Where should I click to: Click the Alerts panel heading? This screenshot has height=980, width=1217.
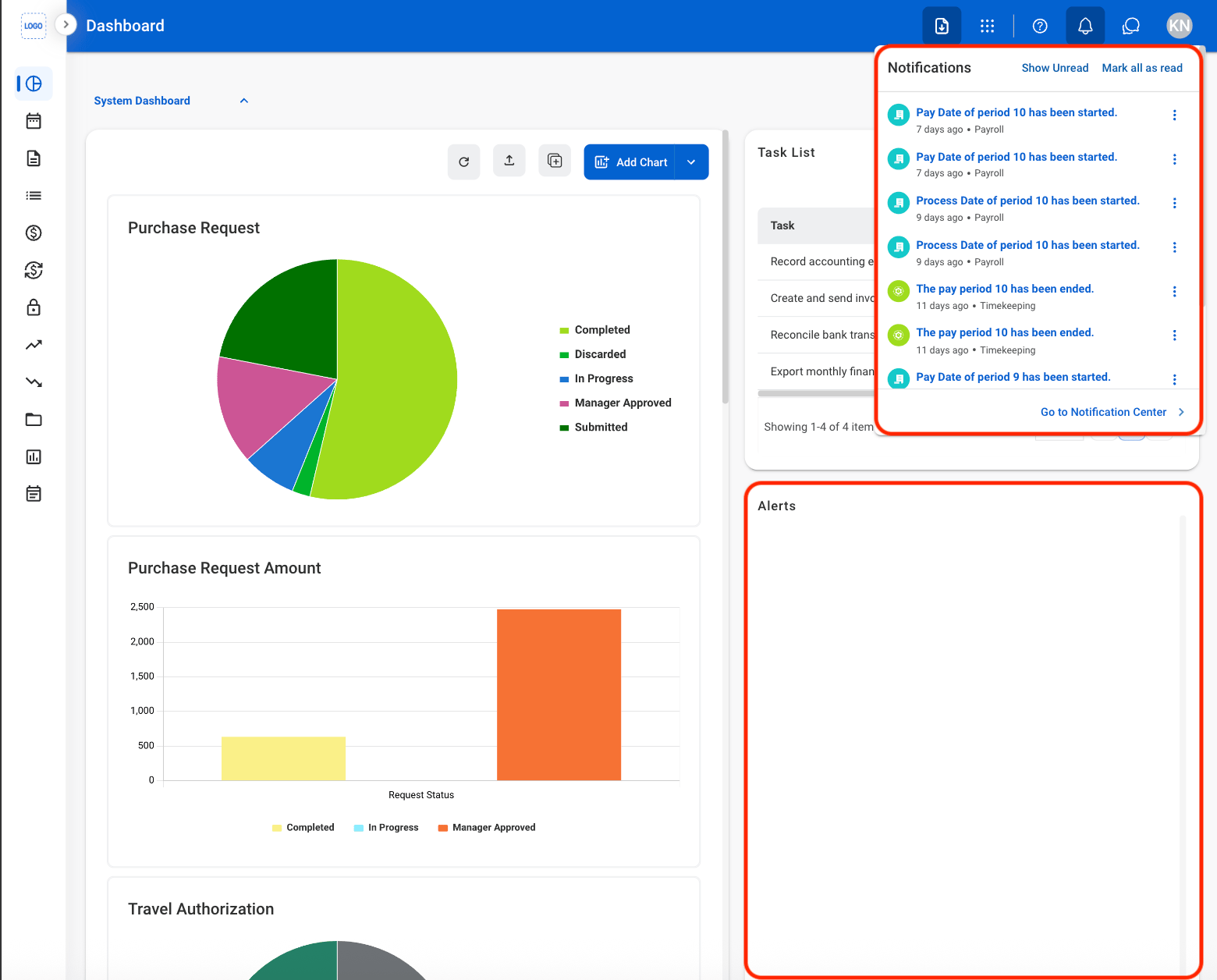pyautogui.click(x=777, y=506)
